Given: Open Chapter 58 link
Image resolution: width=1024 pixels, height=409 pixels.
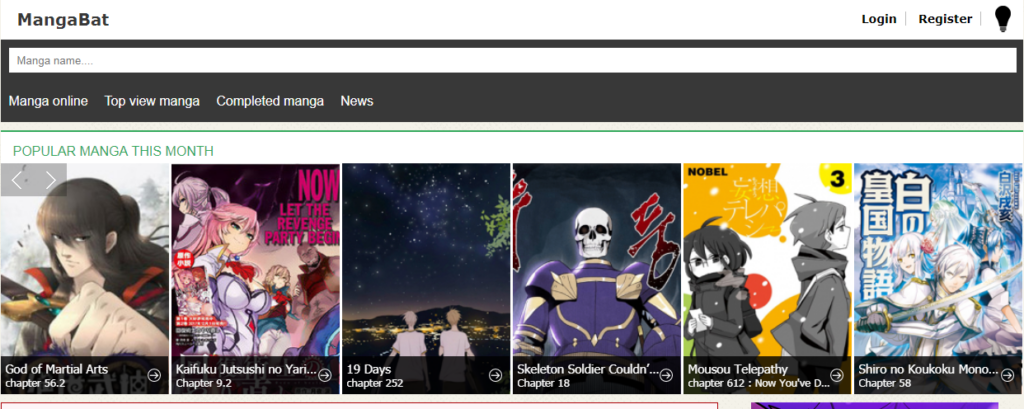Looking at the screenshot, I should pos(884,384).
